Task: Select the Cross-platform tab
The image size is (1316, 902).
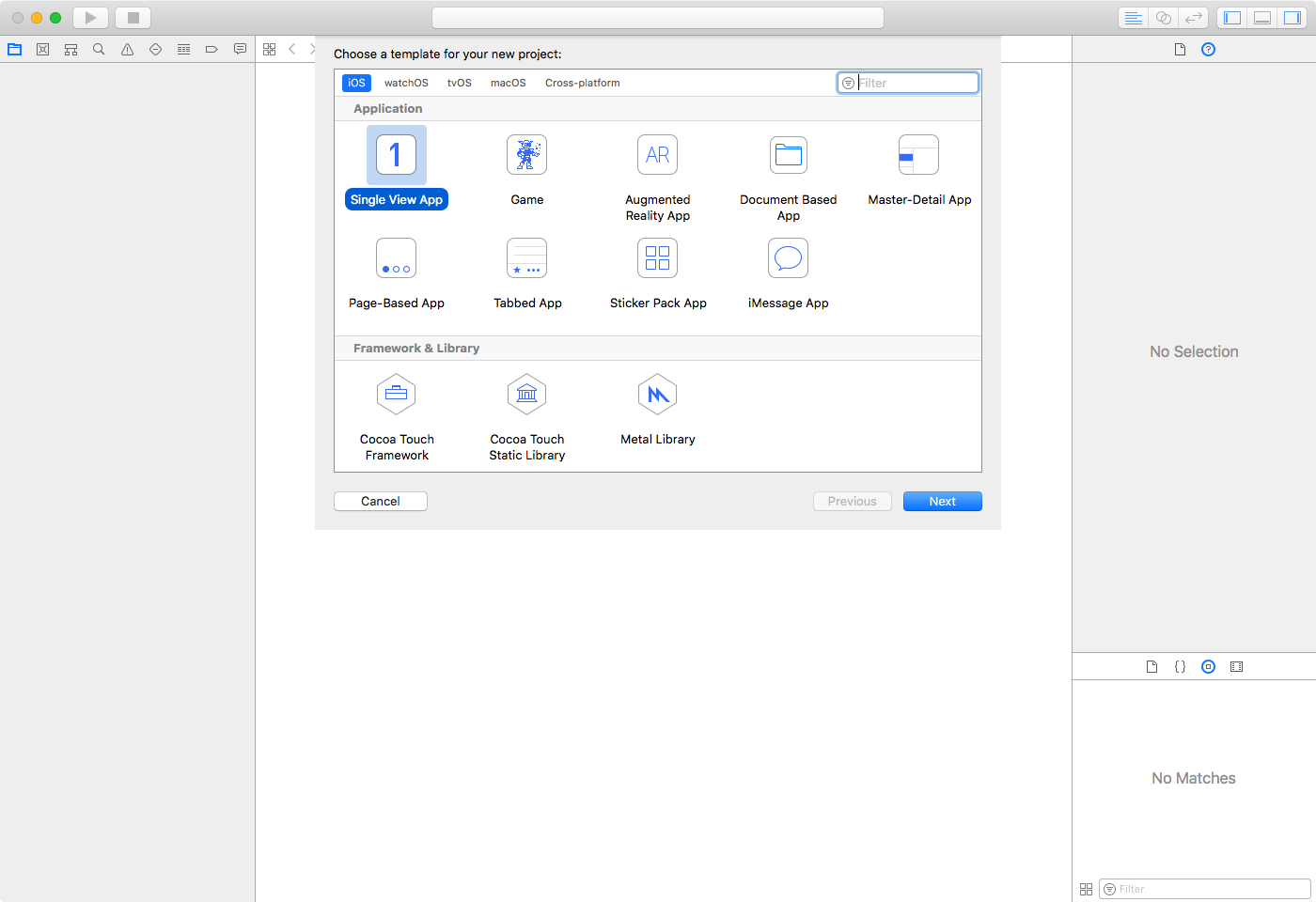Action: [x=583, y=83]
